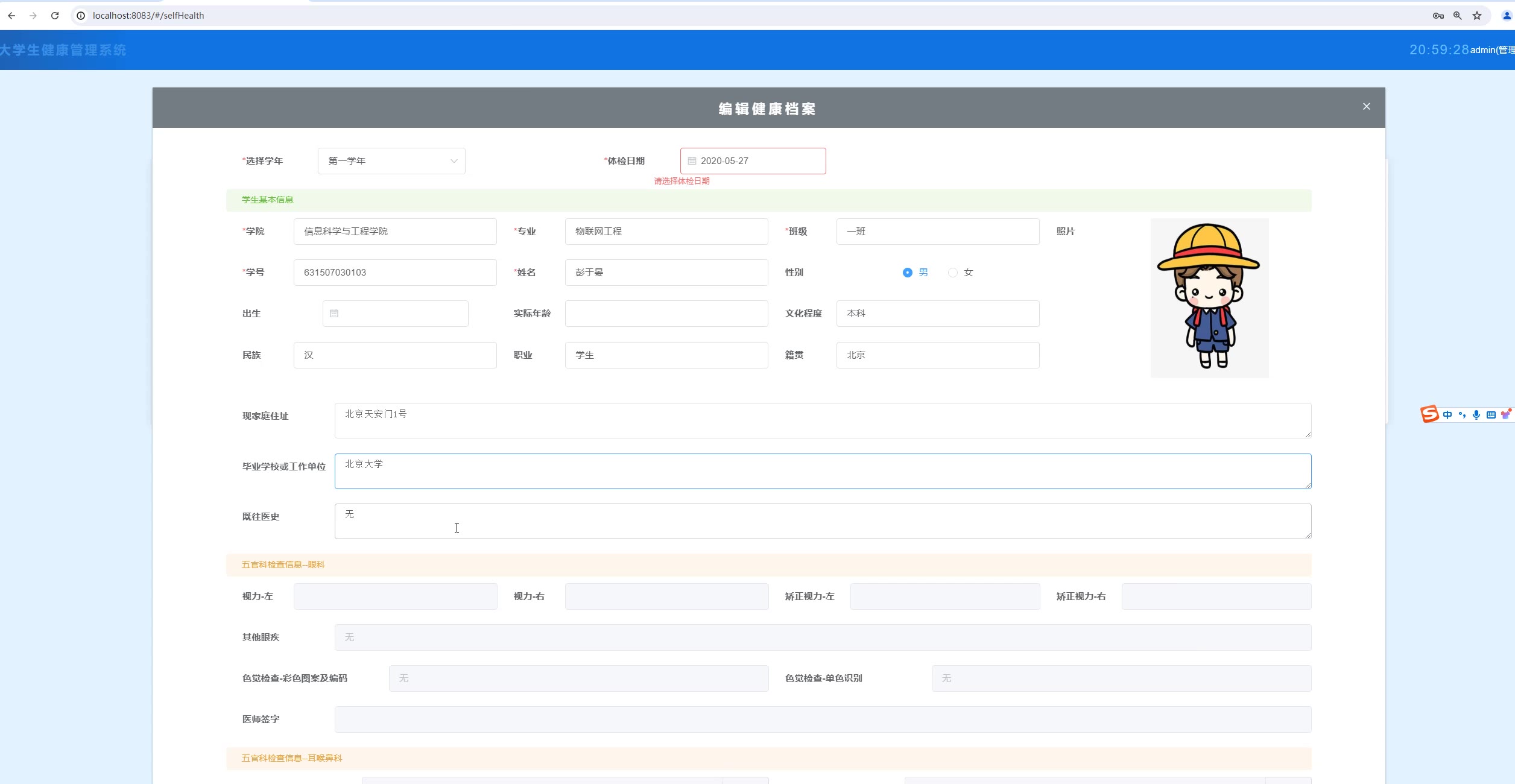Click the 视力-右 input field
Image resolution: width=1515 pixels, height=784 pixels.
(667, 596)
